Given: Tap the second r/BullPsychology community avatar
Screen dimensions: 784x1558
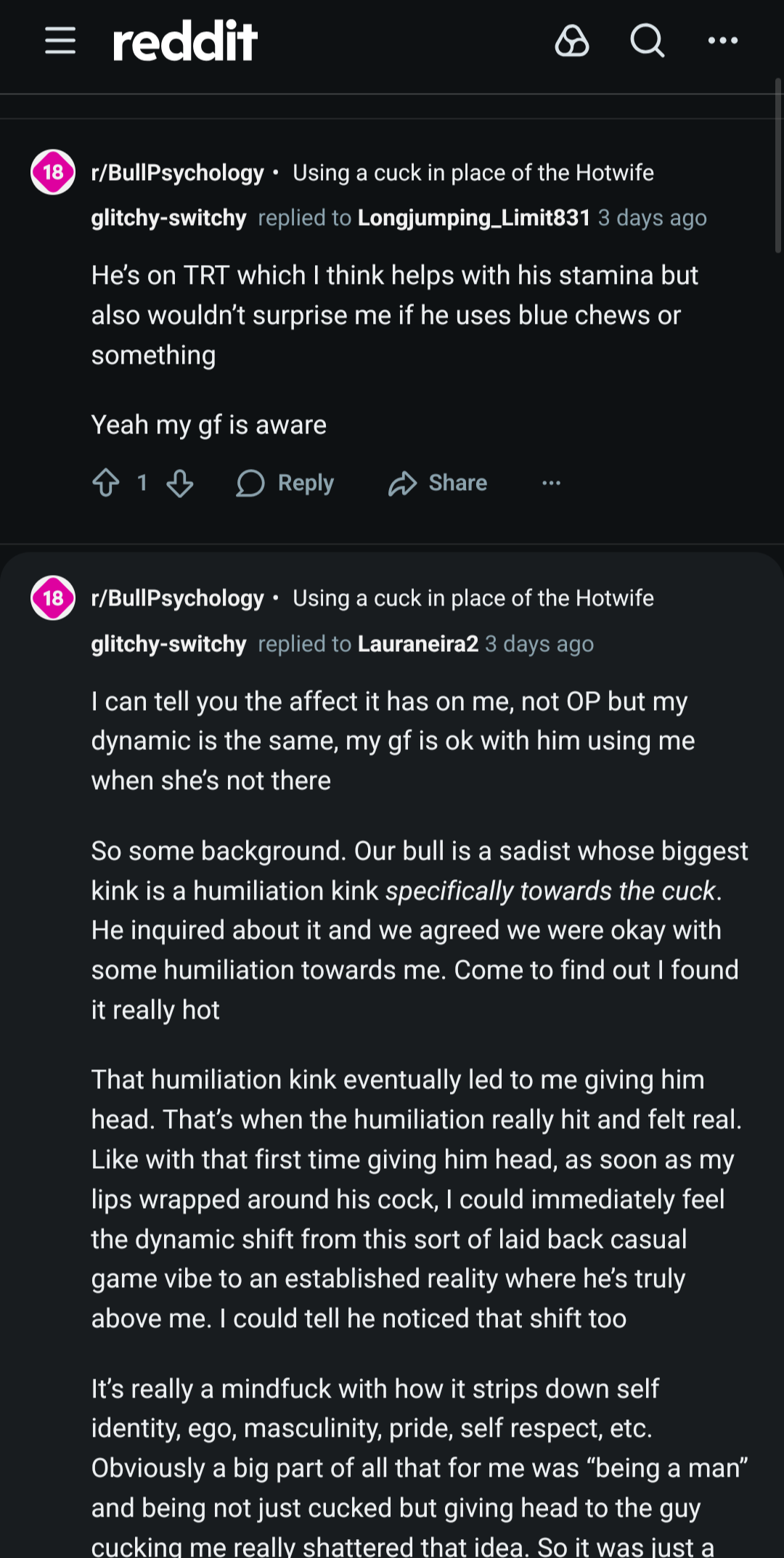Looking at the screenshot, I should [53, 598].
